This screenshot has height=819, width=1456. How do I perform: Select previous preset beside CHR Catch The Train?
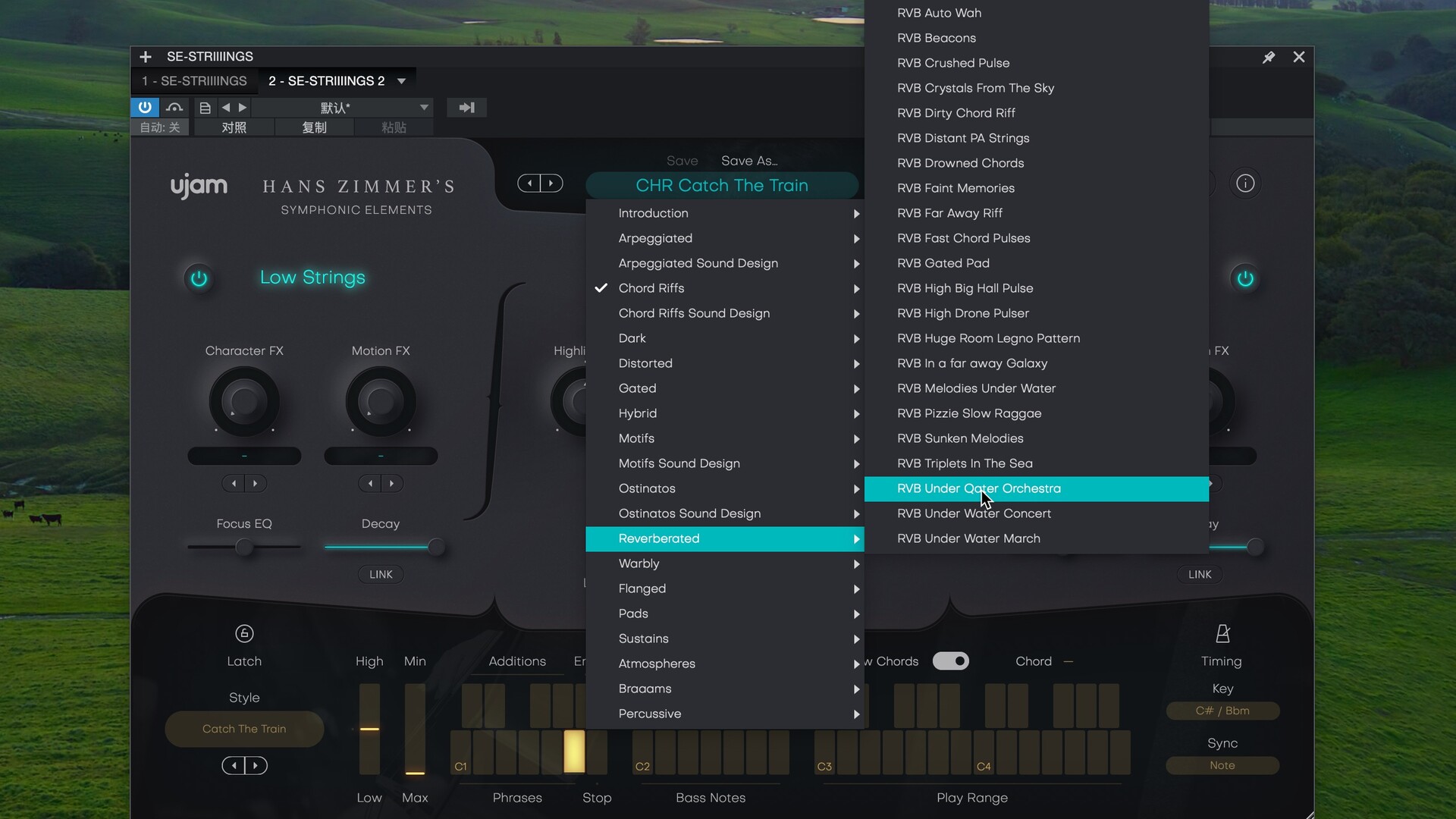tap(529, 184)
